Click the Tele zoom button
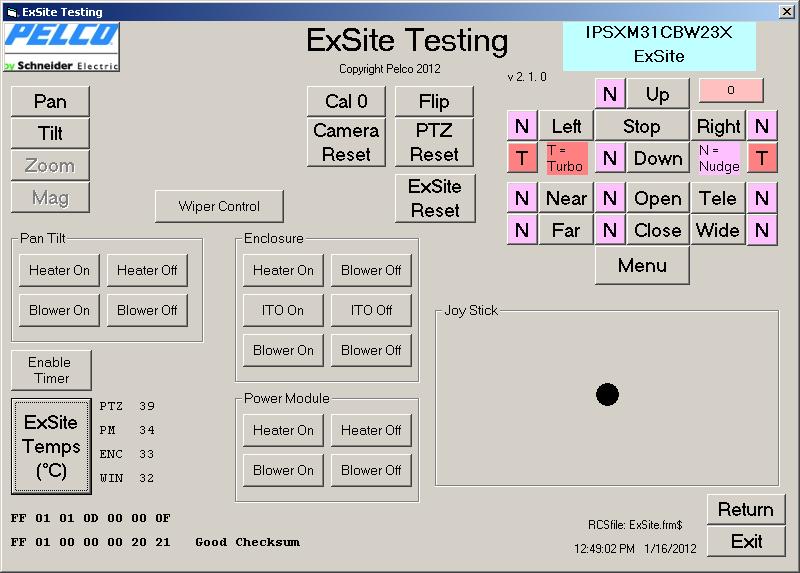This screenshot has height=573, width=800. pos(718,198)
